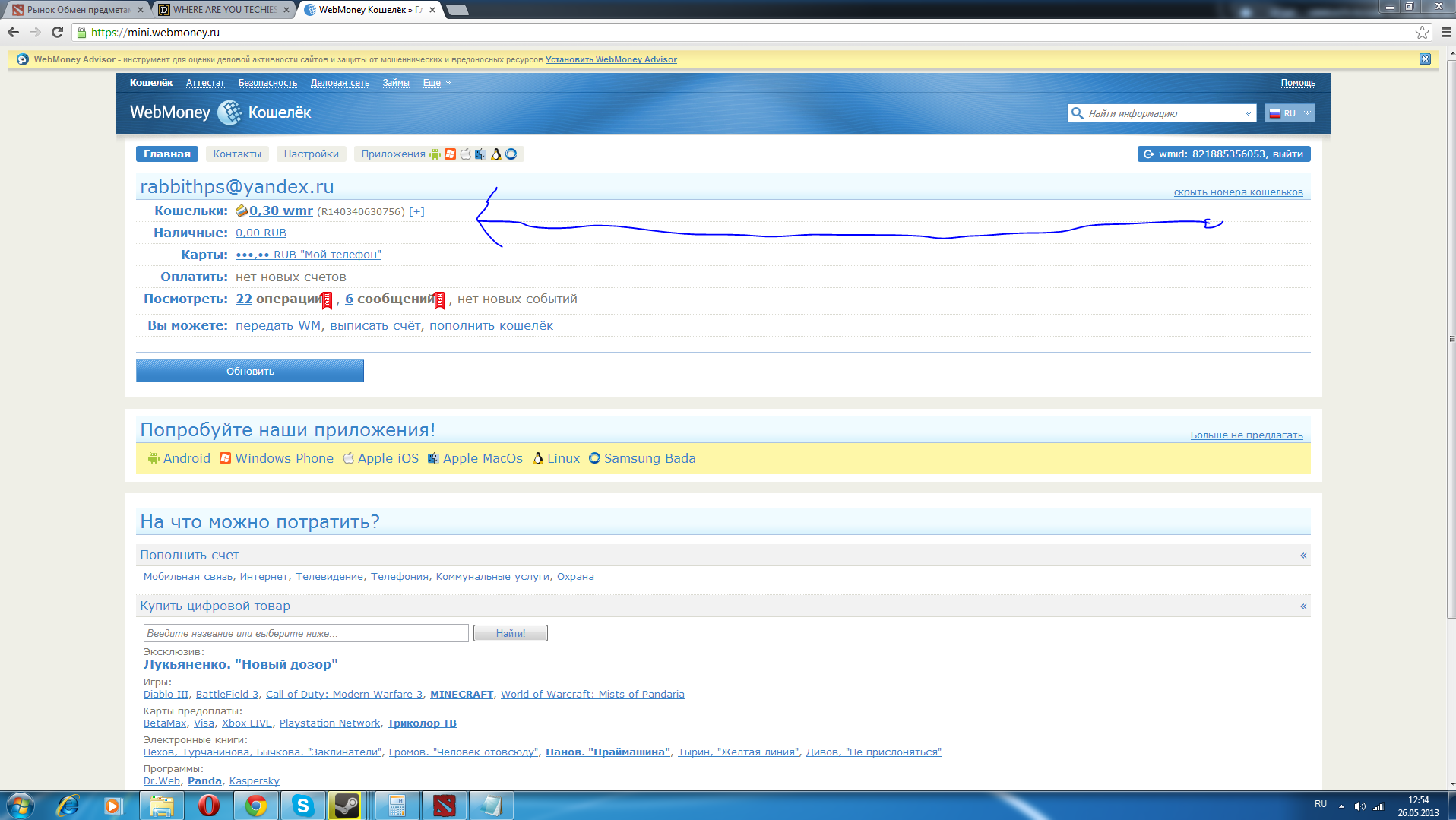Reload the page with browser refresh button
This screenshot has height=820, width=1456.
click(57, 32)
